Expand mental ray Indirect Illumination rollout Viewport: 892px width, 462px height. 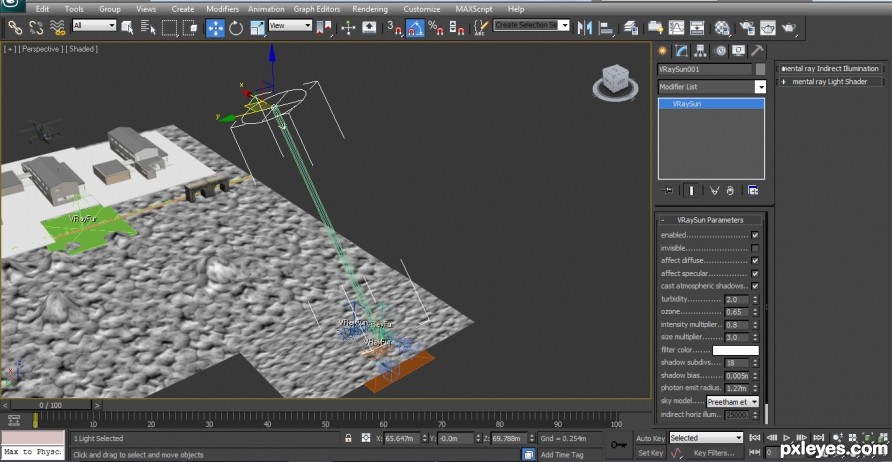coord(830,69)
